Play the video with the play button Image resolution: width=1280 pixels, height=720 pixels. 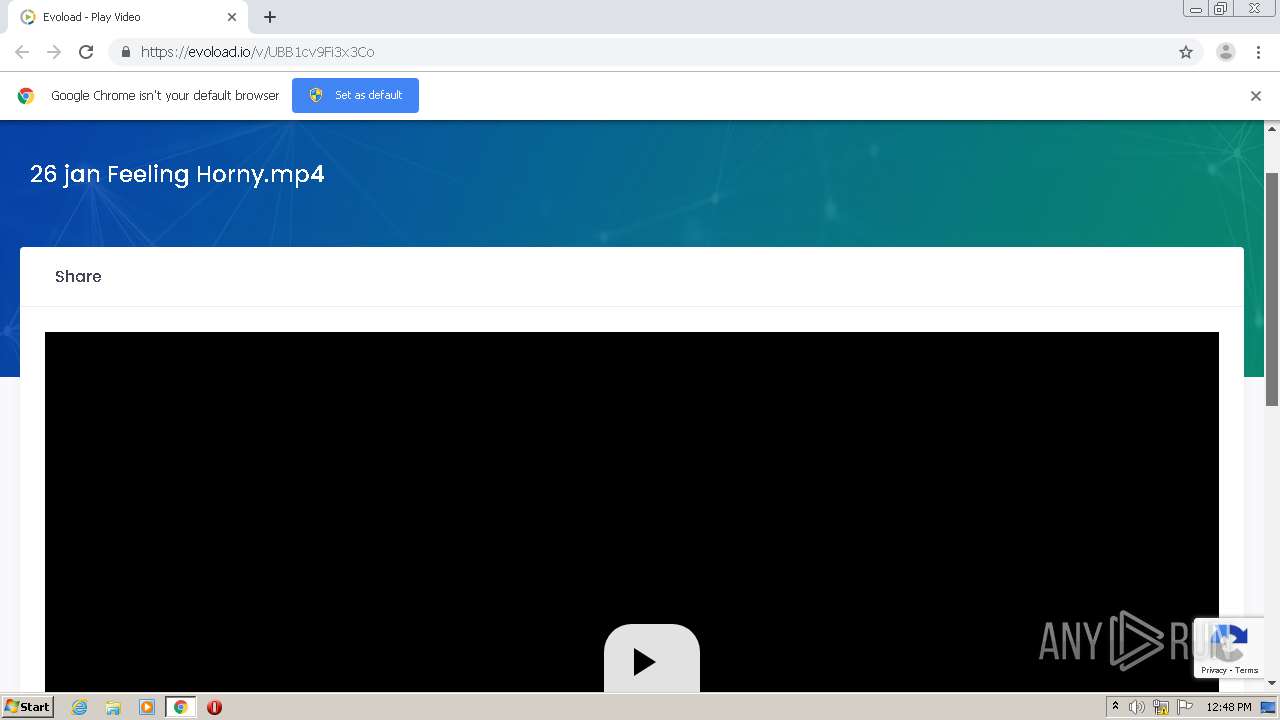point(652,659)
